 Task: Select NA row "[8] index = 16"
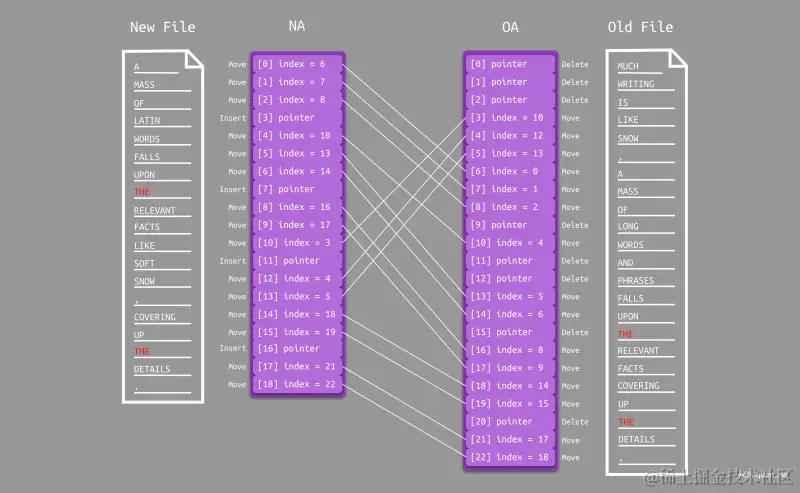[297, 207]
